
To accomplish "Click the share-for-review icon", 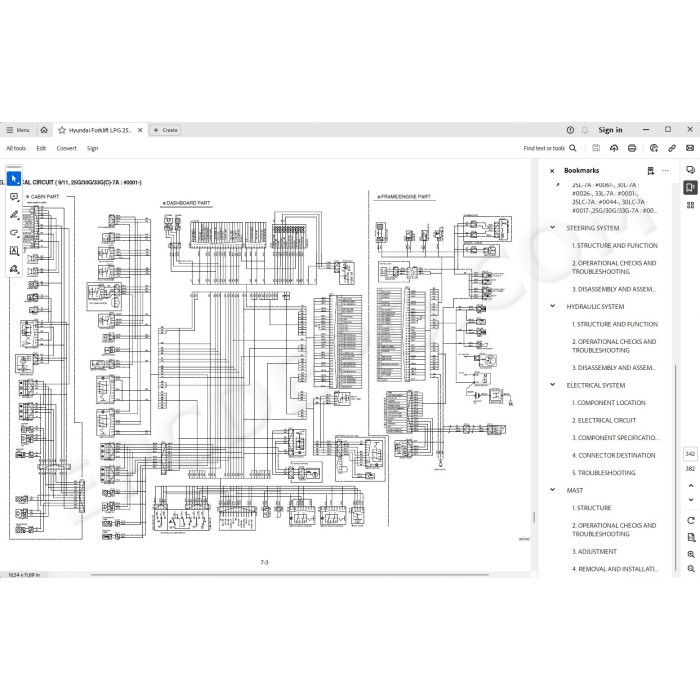I will (654, 148).
